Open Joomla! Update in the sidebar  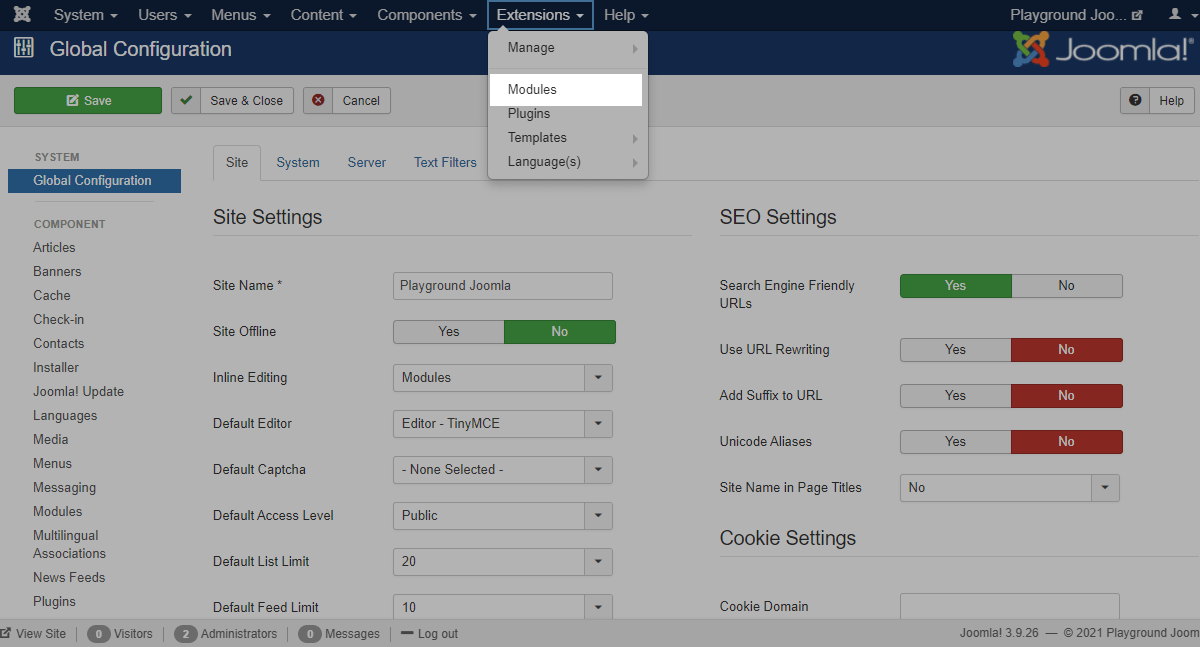coord(78,392)
